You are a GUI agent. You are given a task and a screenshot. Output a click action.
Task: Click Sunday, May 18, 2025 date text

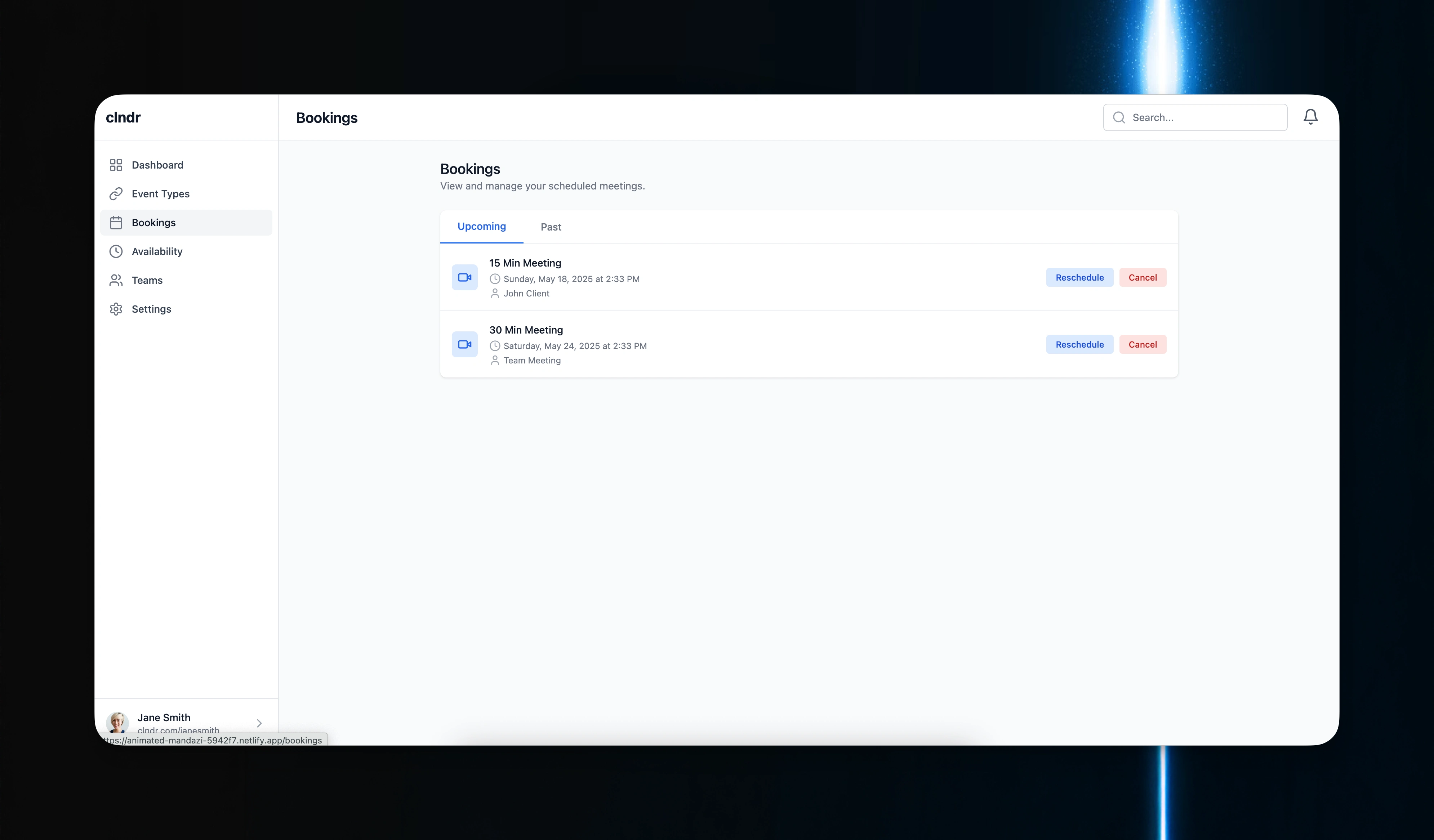tap(571, 279)
